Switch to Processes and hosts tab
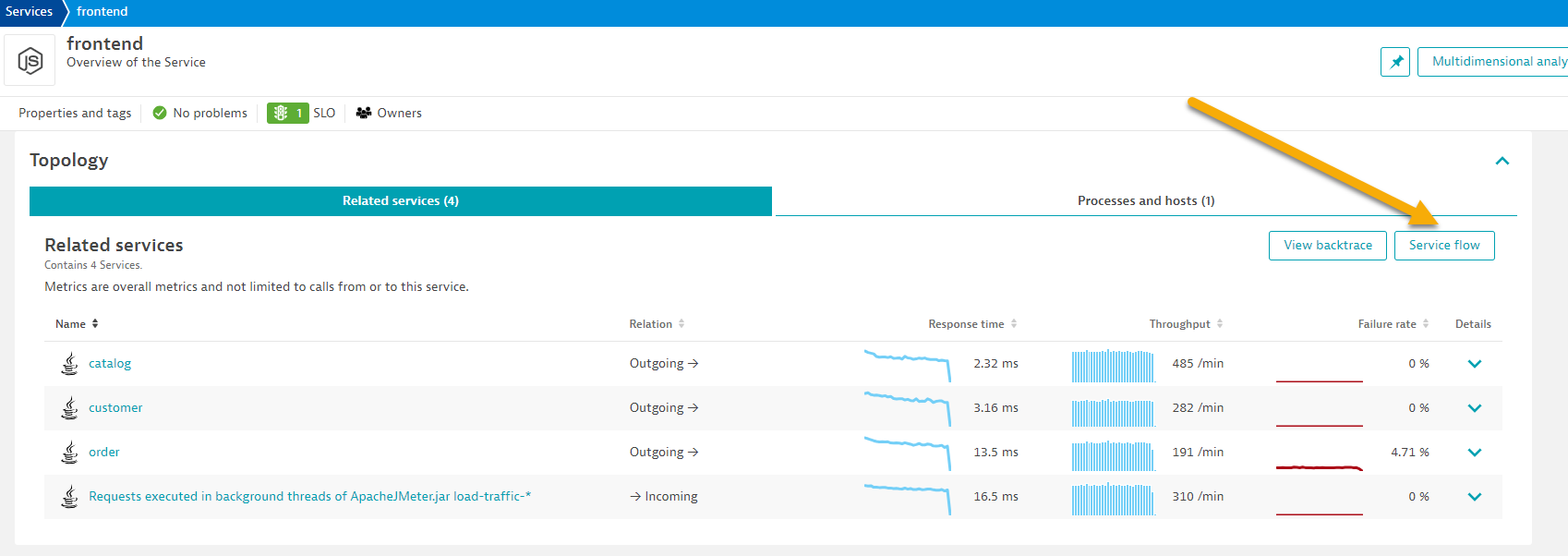Viewport: 1568px width, 556px height. (x=1145, y=200)
